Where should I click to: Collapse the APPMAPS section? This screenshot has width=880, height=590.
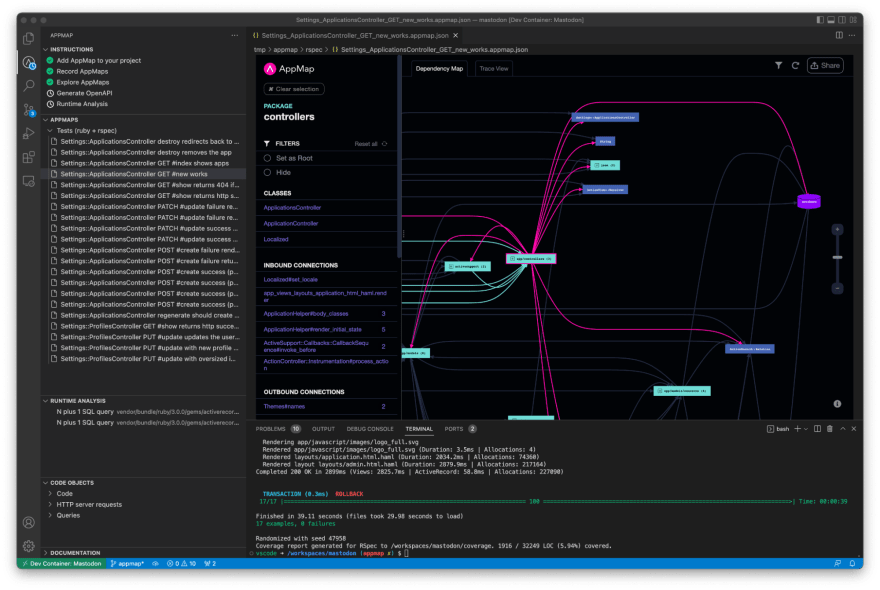pyautogui.click(x=64, y=120)
